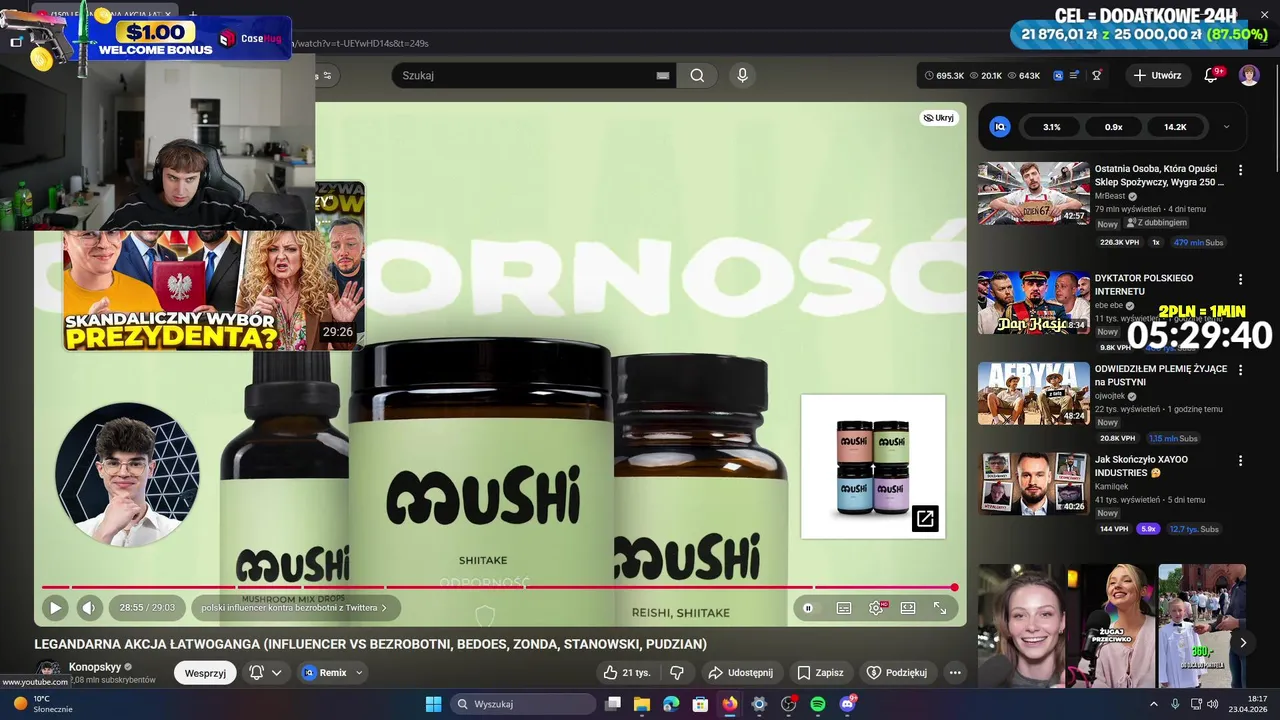Click the search magnifier button

click(697, 75)
